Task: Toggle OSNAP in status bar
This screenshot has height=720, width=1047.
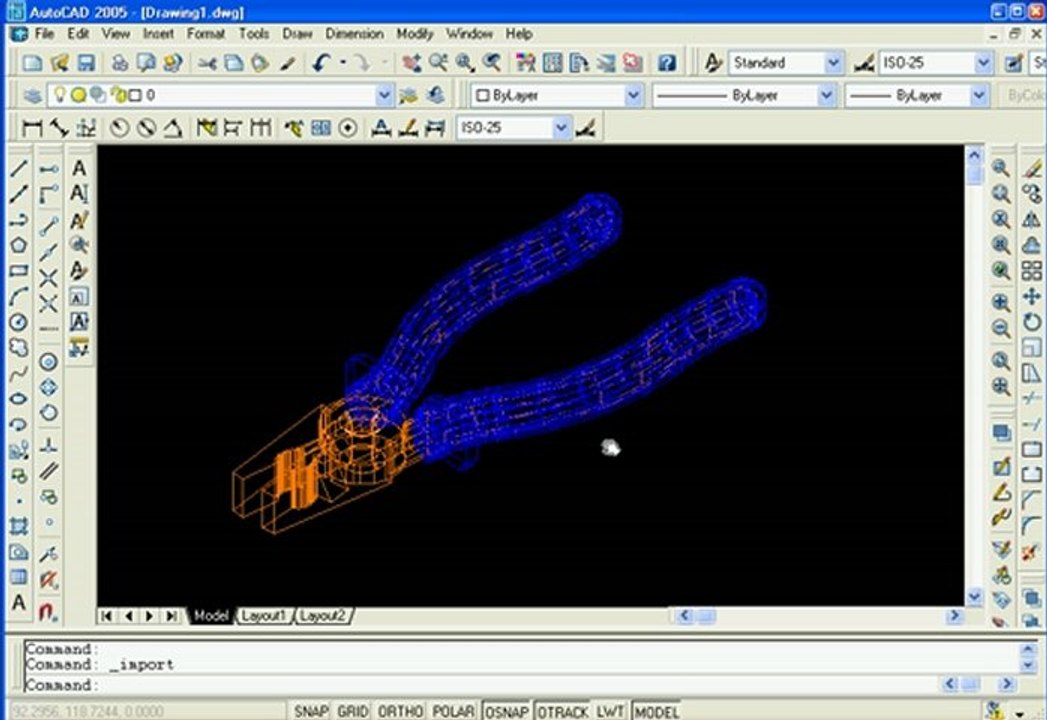Action: [507, 711]
